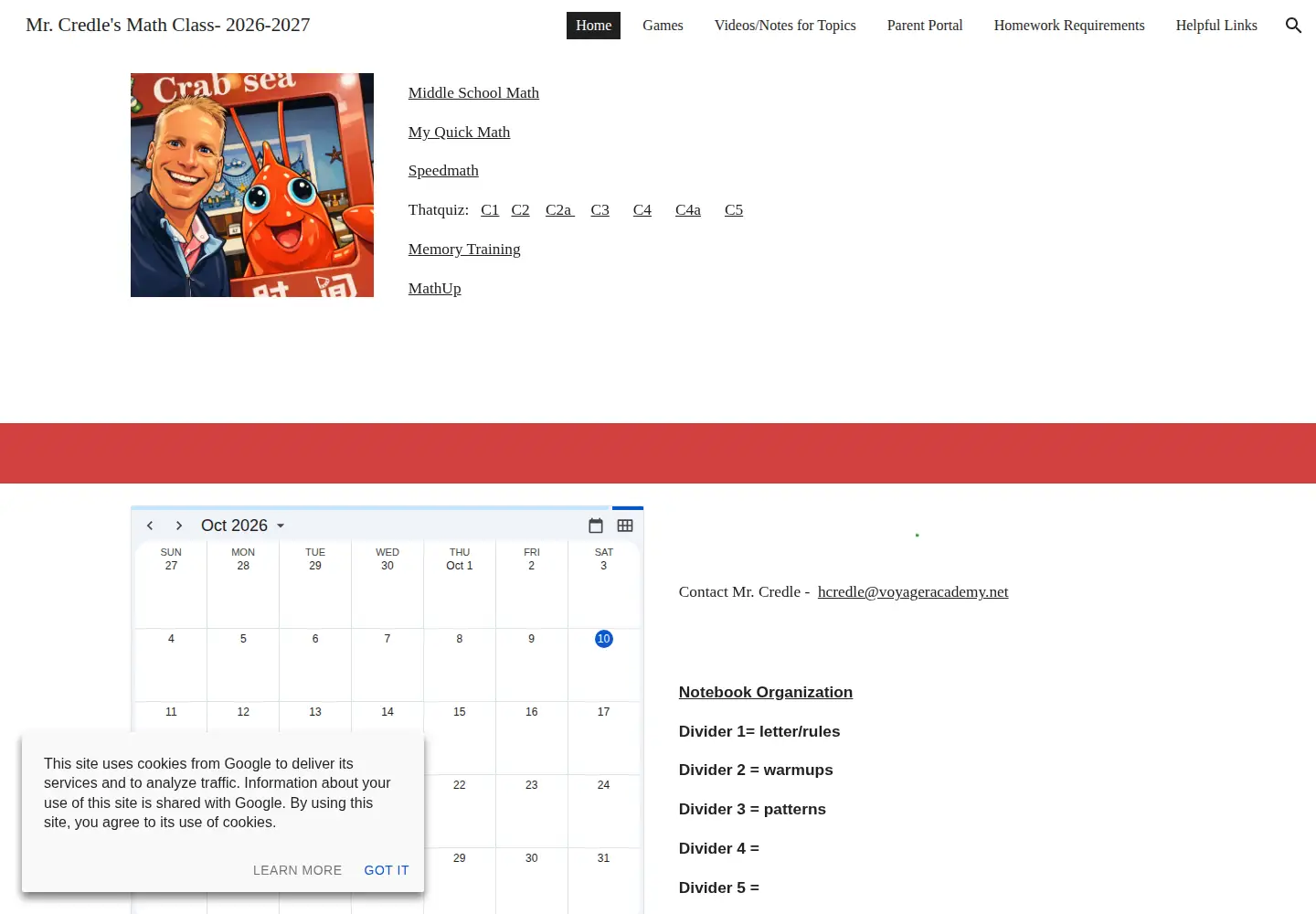Select October 23 in the calendar

532,785
